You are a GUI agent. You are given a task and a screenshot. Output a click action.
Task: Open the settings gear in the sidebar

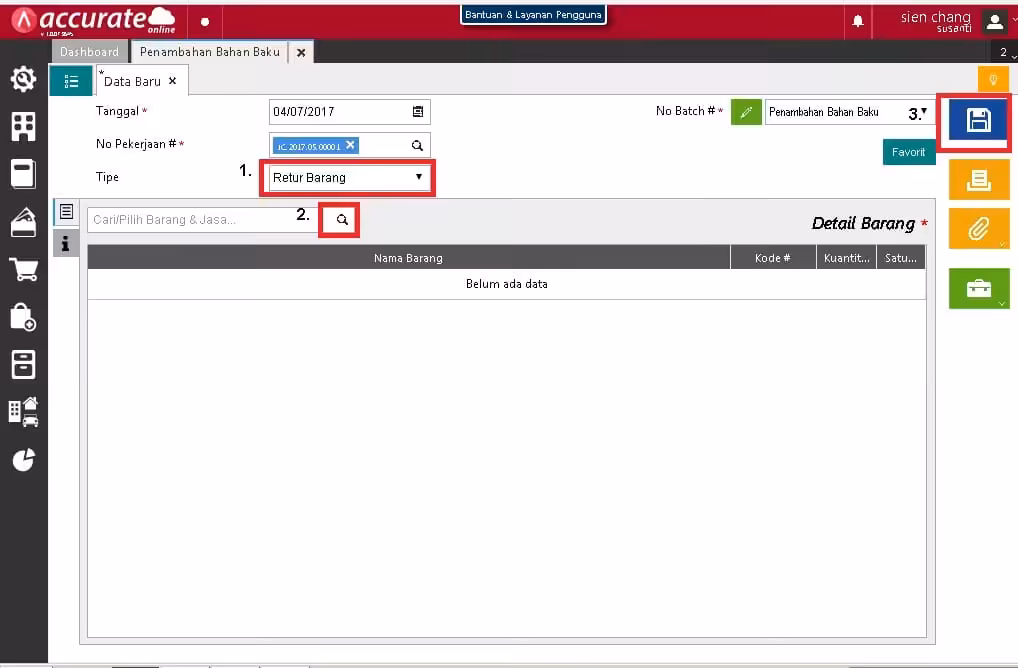click(x=23, y=79)
